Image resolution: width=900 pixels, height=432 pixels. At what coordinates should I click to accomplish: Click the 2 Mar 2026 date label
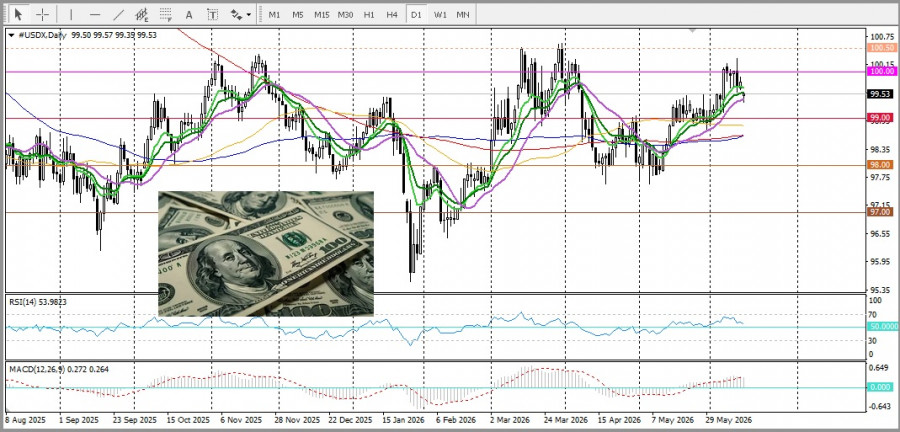(x=510, y=419)
